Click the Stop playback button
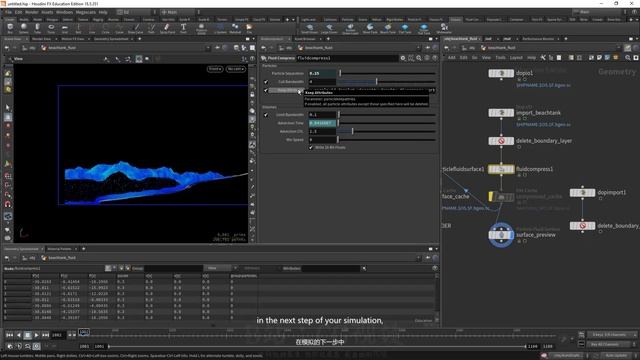The width and height of the screenshot is (640, 360). coord(27,335)
